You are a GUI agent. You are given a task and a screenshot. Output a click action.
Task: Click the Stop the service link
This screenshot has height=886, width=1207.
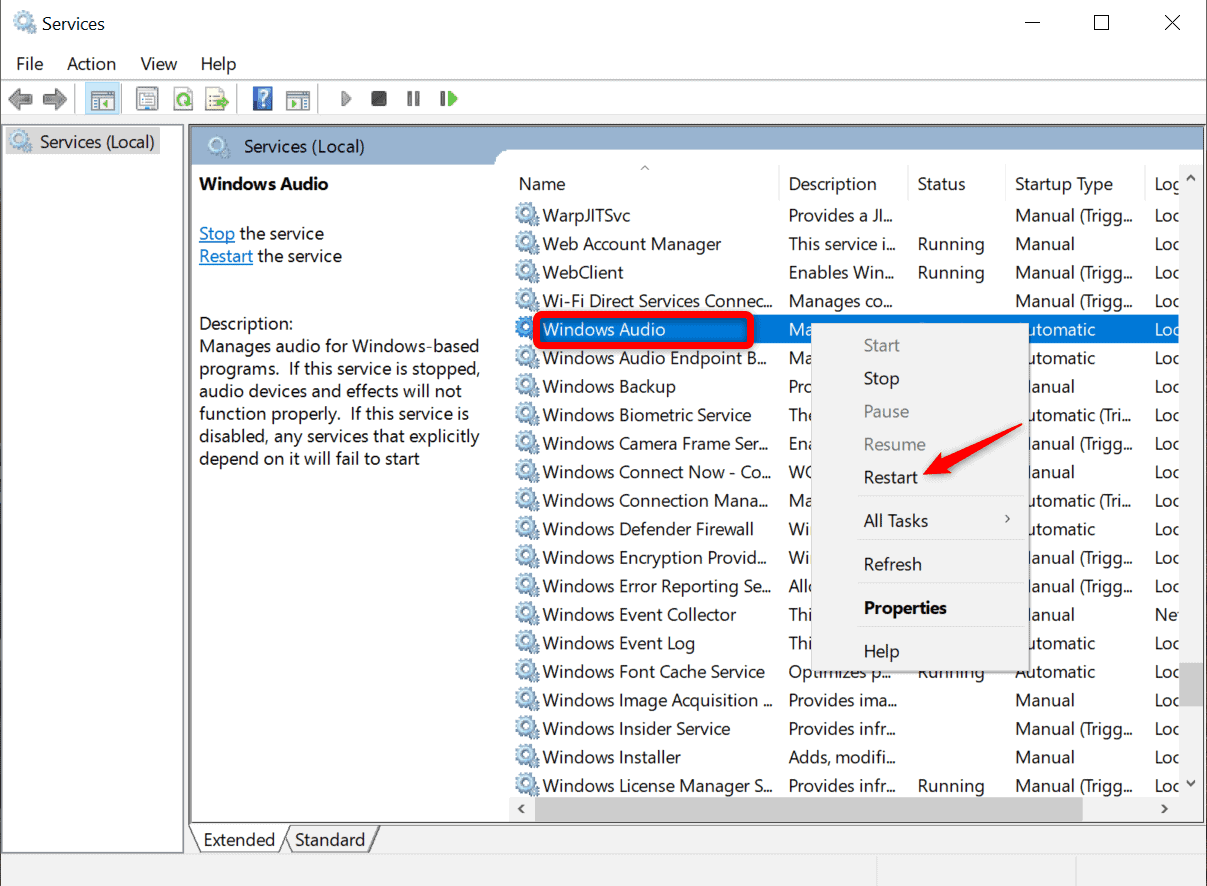pos(217,234)
